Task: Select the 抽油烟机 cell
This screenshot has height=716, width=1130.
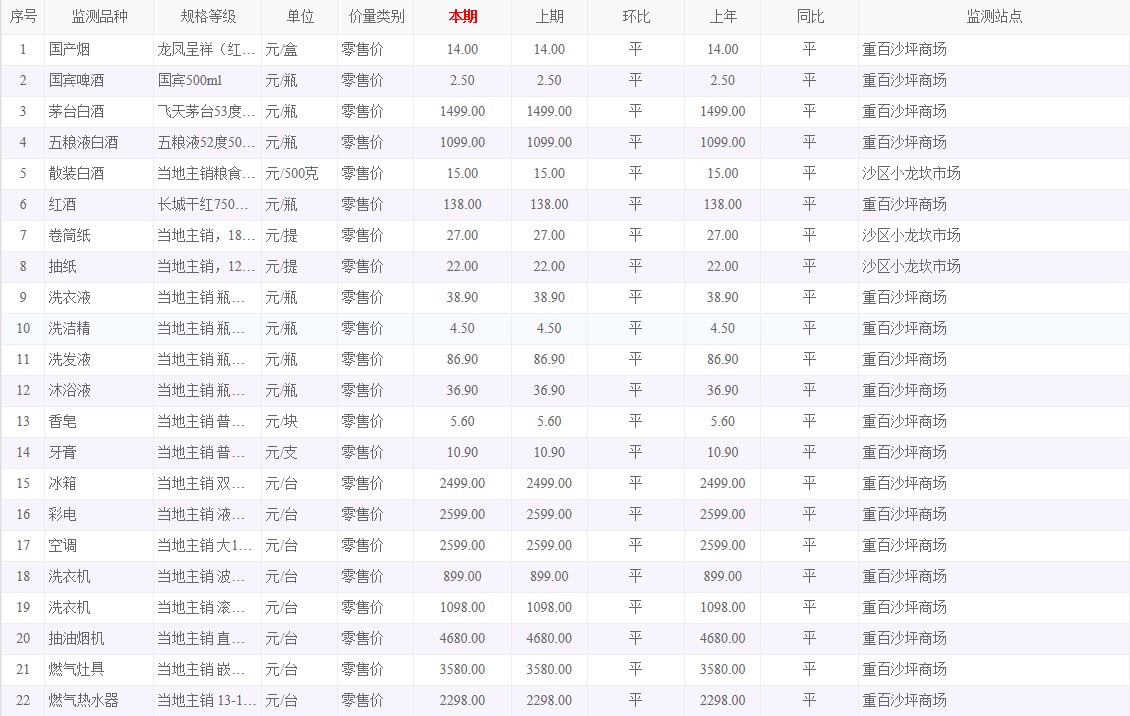Action: click(76, 638)
